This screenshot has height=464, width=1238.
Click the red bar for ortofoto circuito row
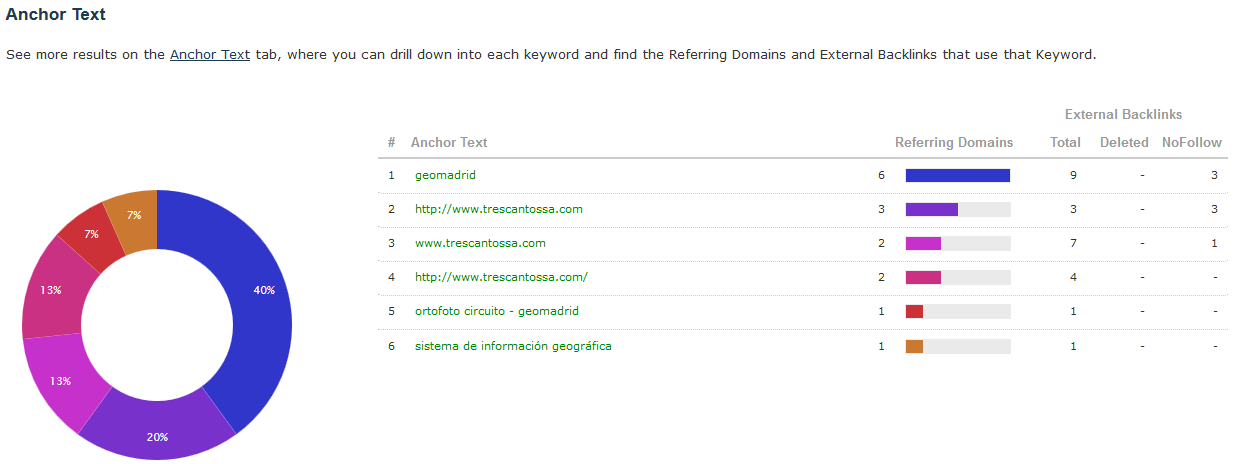(x=914, y=311)
